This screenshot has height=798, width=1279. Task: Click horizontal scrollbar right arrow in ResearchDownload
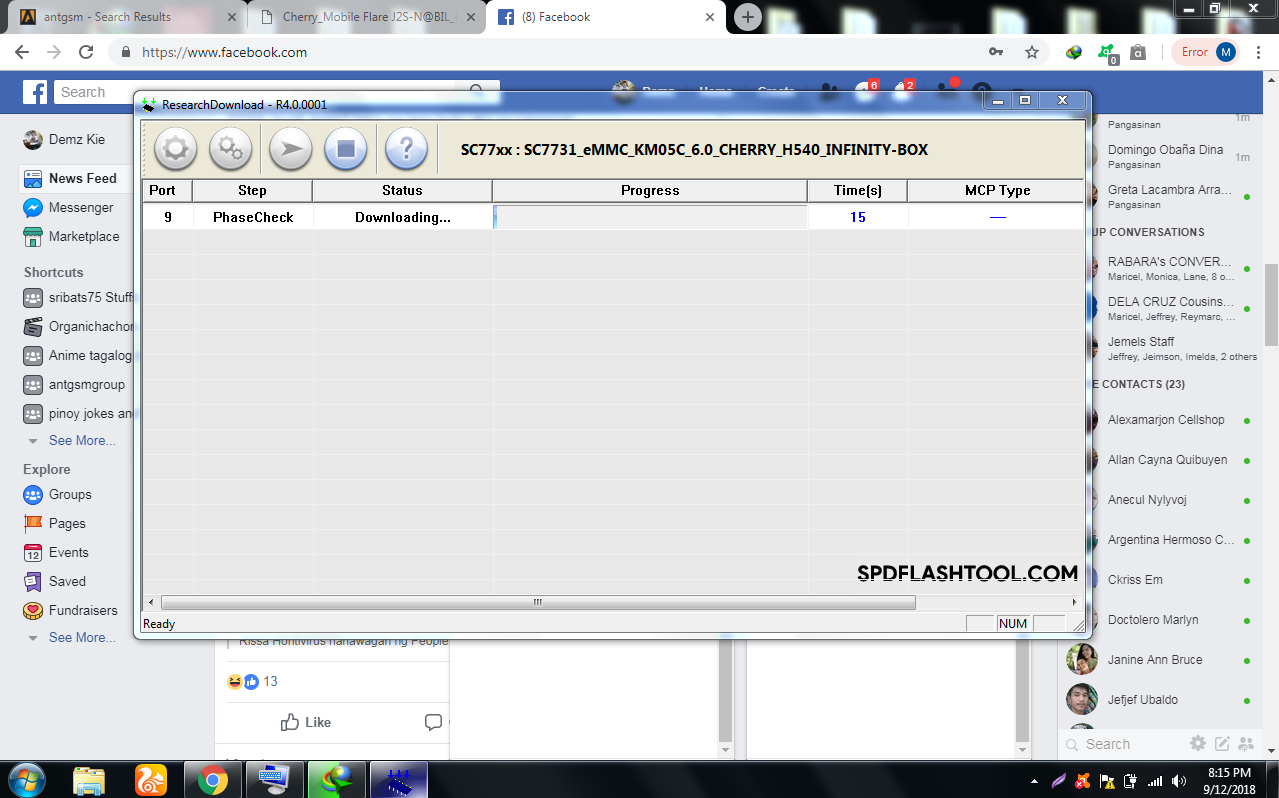coord(1075,602)
